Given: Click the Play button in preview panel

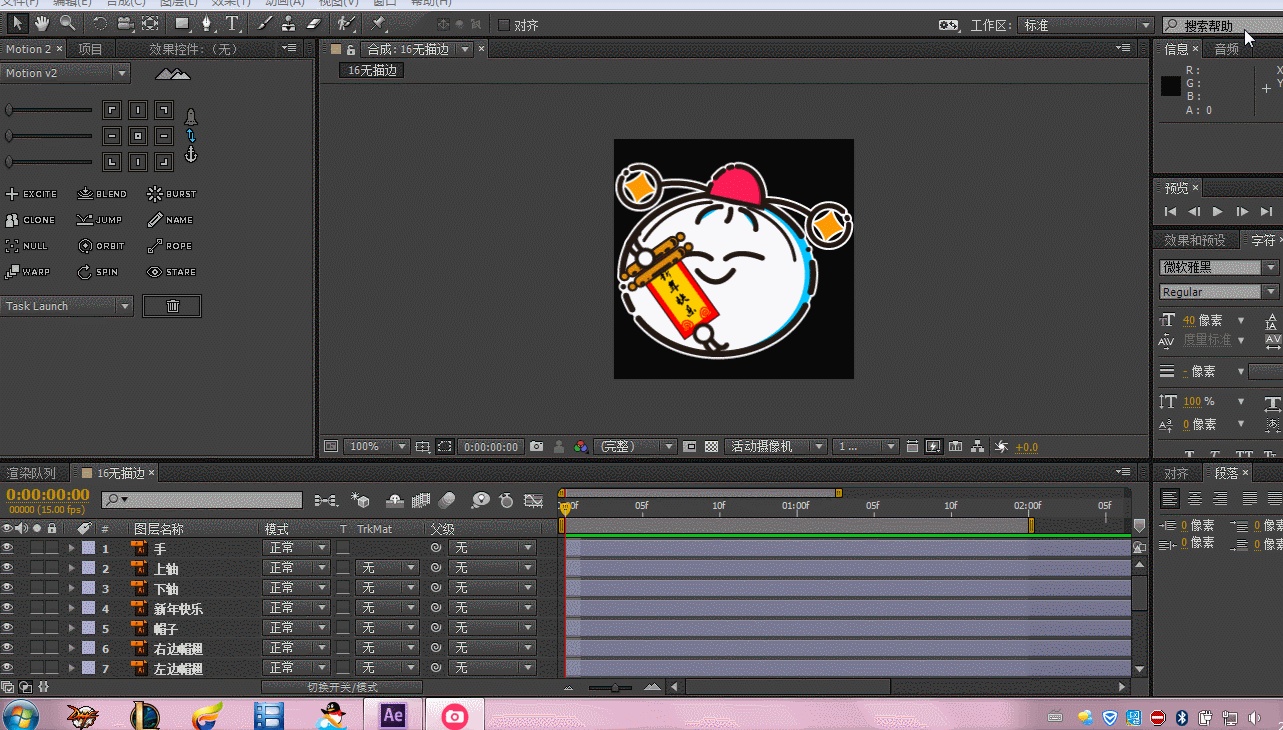Looking at the screenshot, I should tap(1217, 212).
